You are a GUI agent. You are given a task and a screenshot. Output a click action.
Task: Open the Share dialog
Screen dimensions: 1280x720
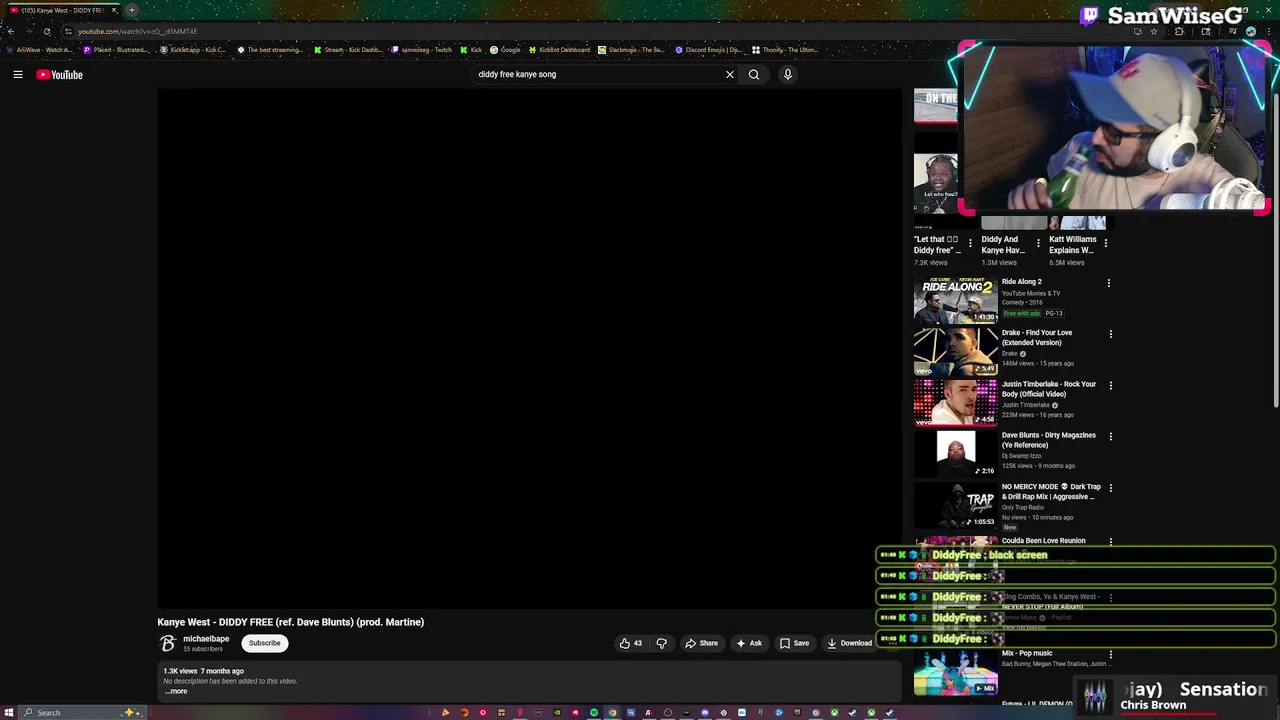[x=701, y=643]
